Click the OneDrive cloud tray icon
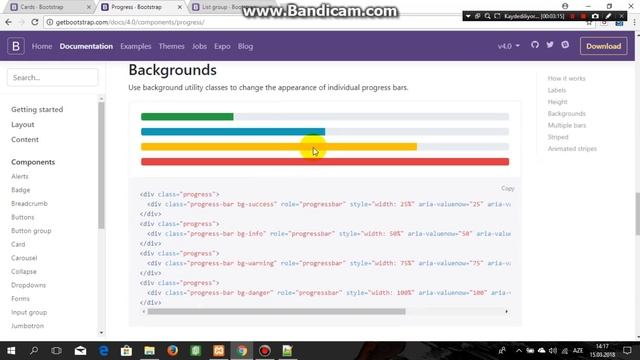The width and height of the screenshot is (640, 360). point(542,351)
